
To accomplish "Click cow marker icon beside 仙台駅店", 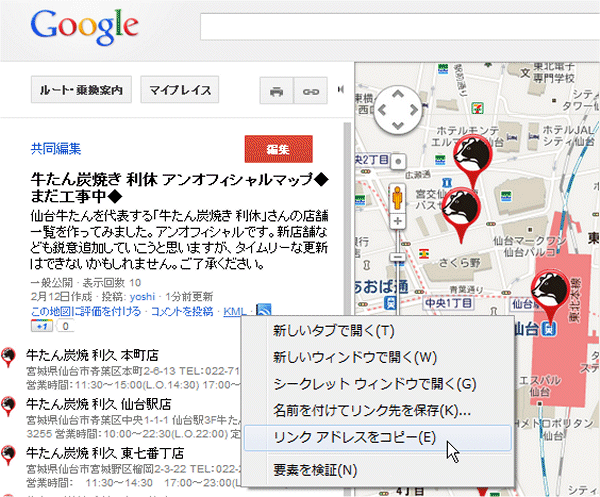I will pos(8,406).
